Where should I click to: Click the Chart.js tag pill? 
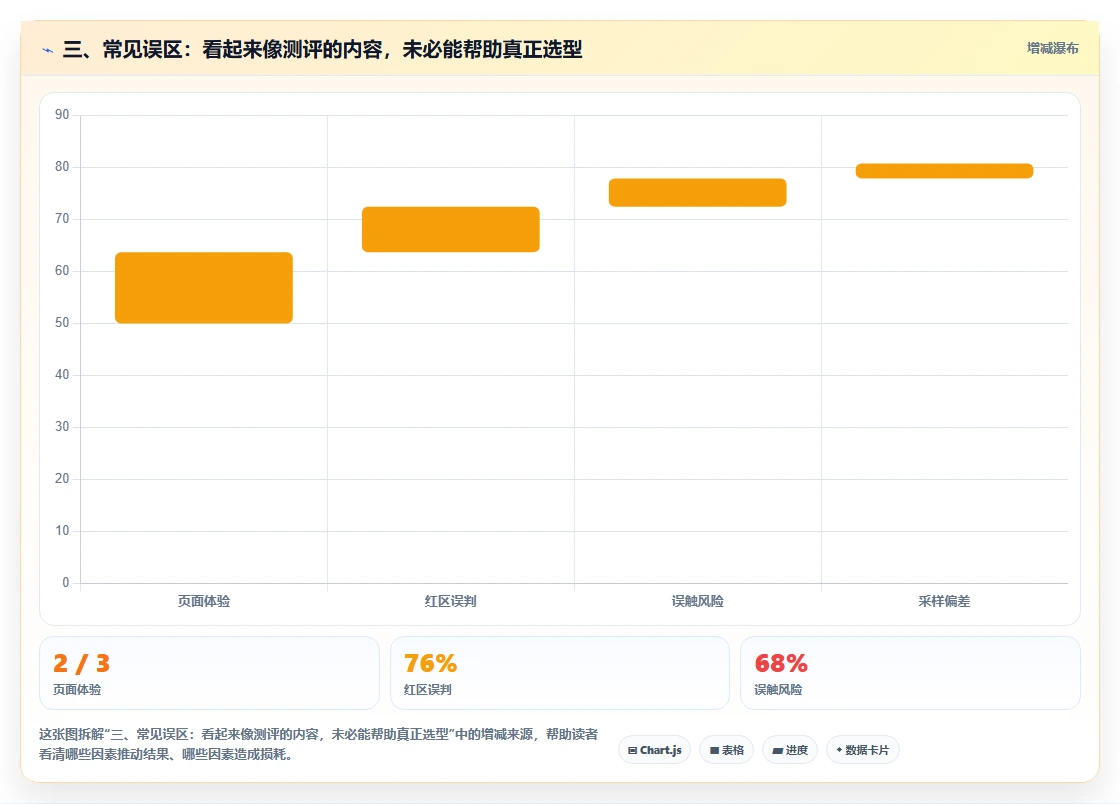(x=654, y=750)
